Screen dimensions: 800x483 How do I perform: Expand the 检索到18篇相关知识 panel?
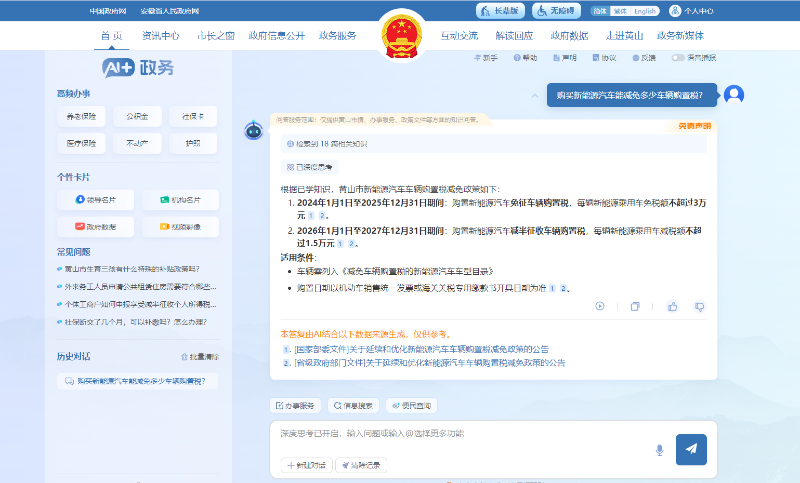(x=322, y=144)
